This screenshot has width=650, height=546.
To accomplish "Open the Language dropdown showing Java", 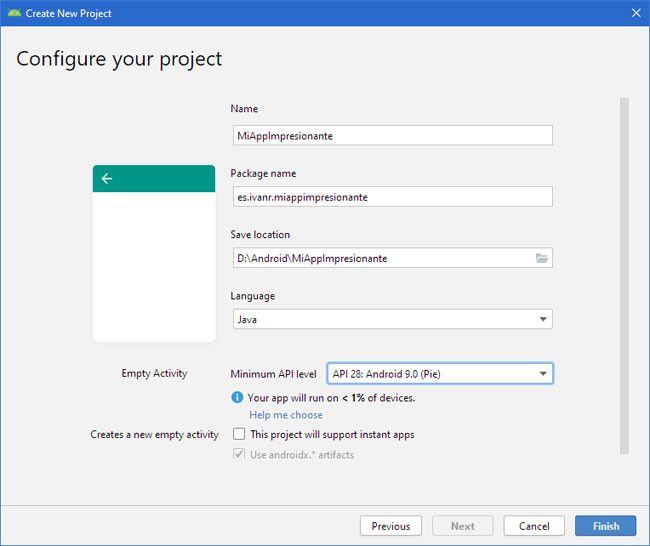I will pos(393,319).
